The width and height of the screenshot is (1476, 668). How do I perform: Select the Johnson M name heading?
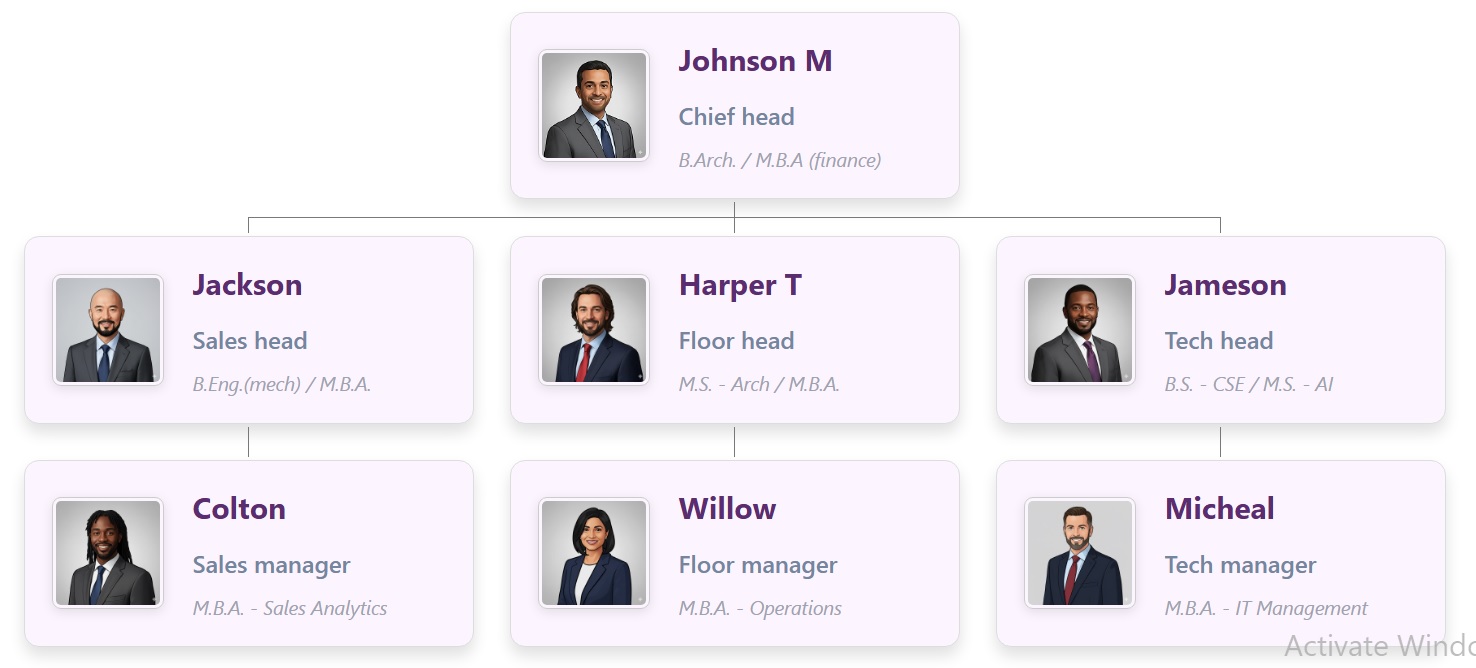[x=755, y=61]
